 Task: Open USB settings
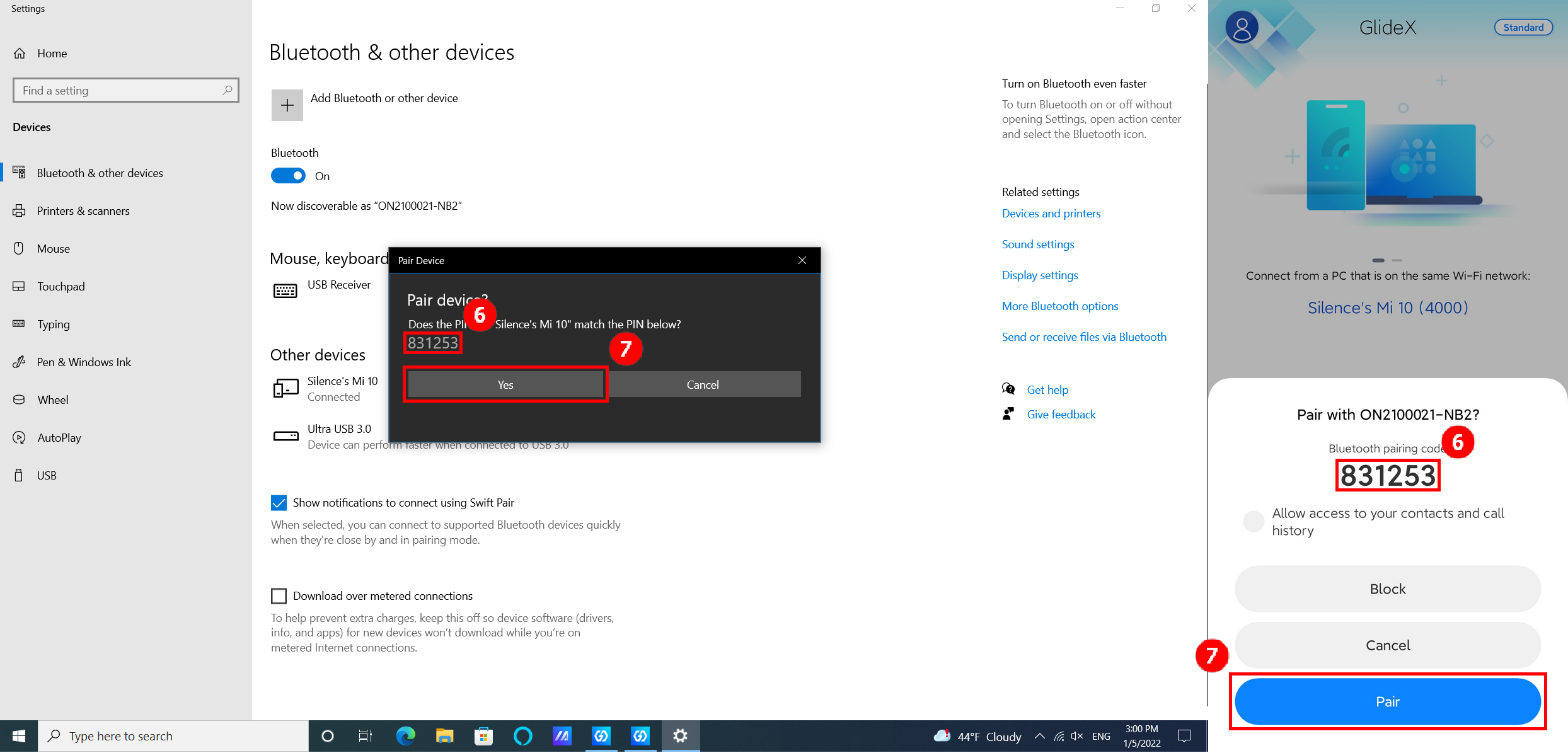pyautogui.click(x=46, y=476)
